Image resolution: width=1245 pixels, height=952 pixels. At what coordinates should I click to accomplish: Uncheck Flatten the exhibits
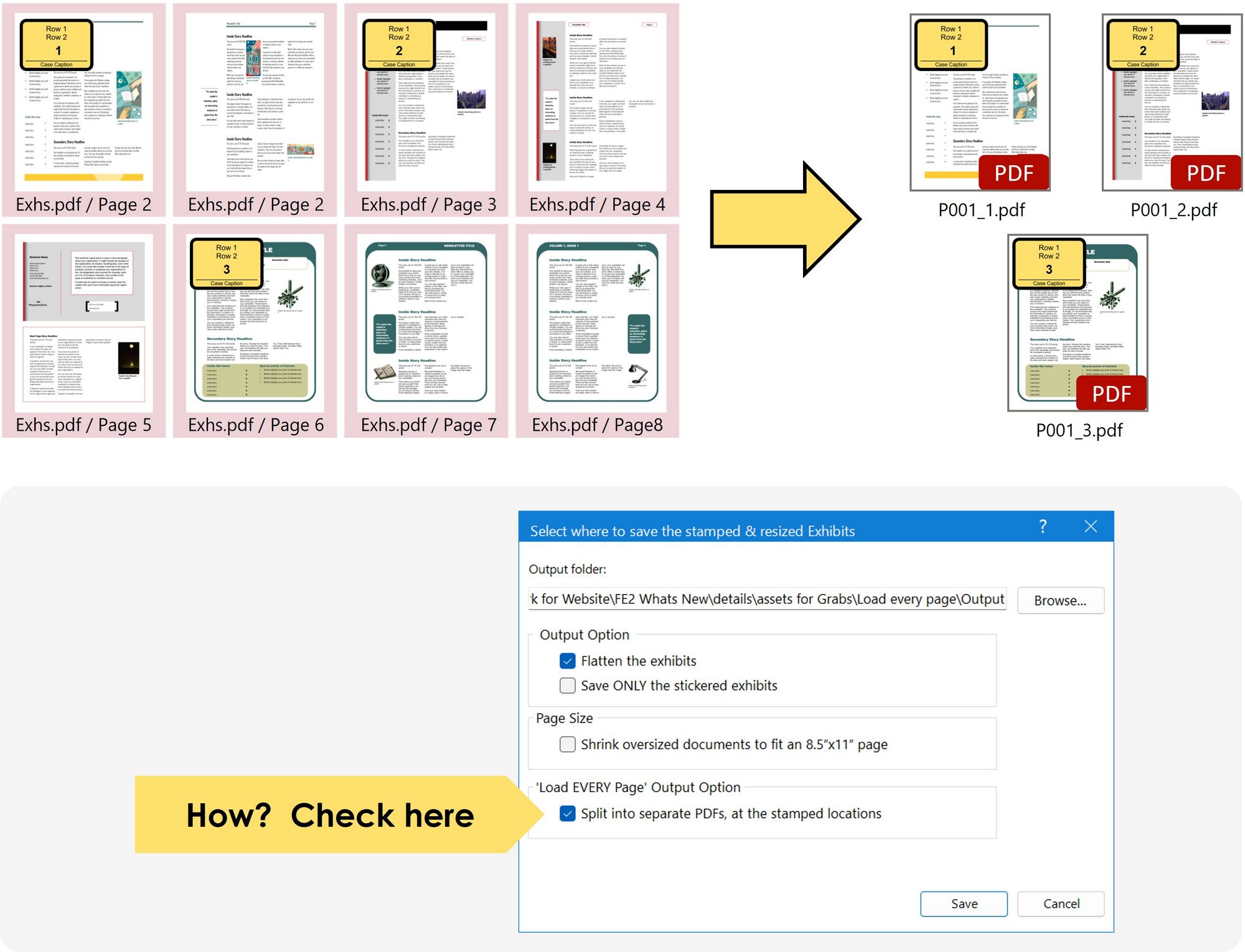pos(566,661)
